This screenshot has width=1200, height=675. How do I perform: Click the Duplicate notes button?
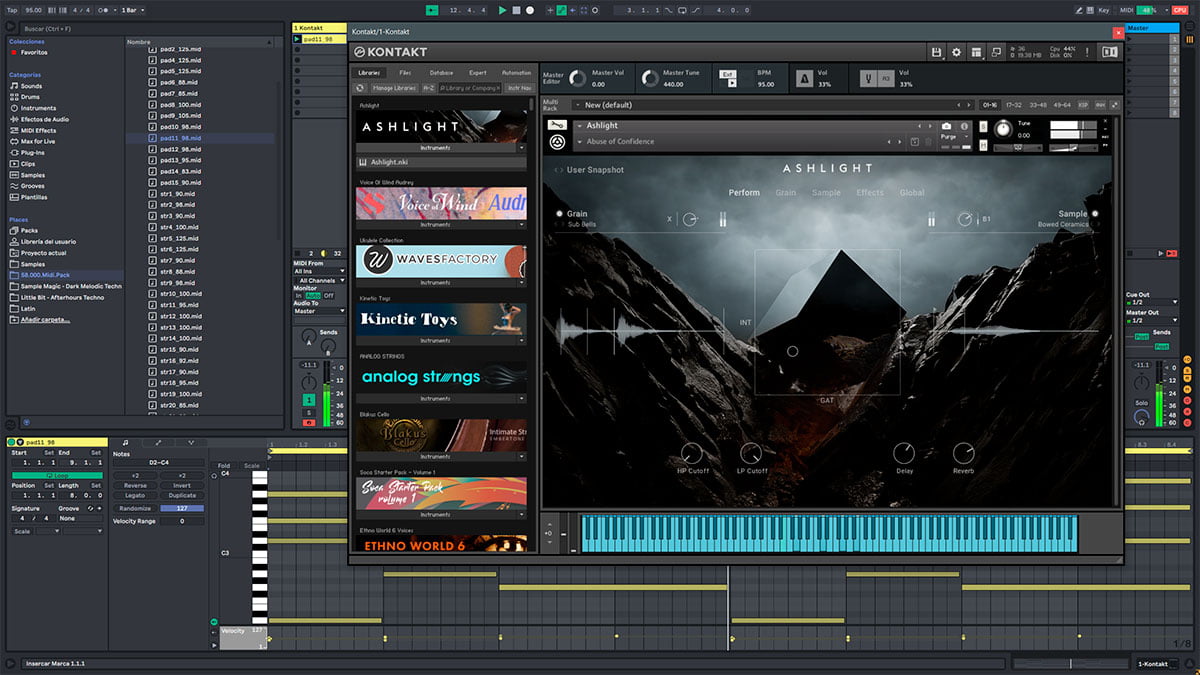tap(182, 496)
